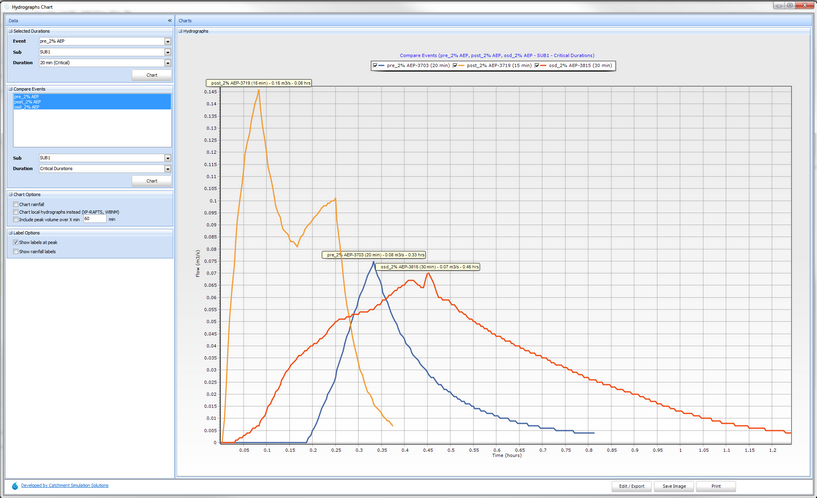
Task: Select osd_2% AEP in Compare Events list
Action: (28, 106)
